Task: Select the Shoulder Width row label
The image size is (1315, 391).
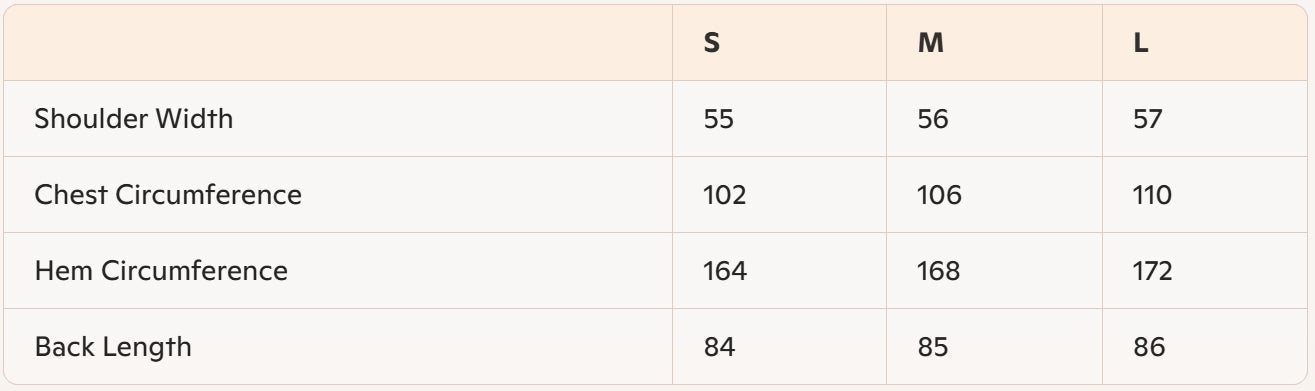Action: tap(134, 119)
